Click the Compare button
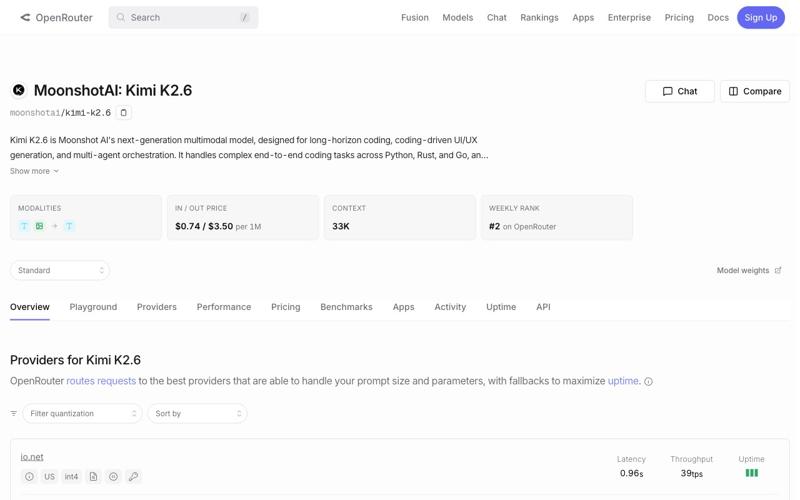Screen dimensions: 800x500 pos(755,91)
